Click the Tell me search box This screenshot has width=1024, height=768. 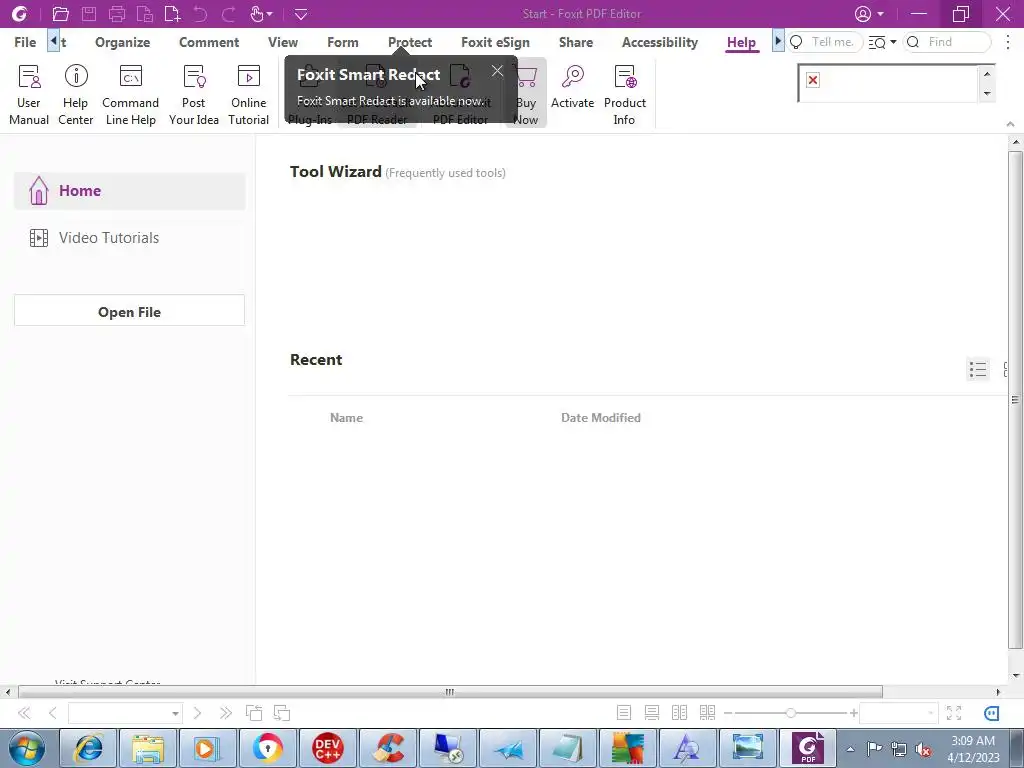[x=824, y=42]
